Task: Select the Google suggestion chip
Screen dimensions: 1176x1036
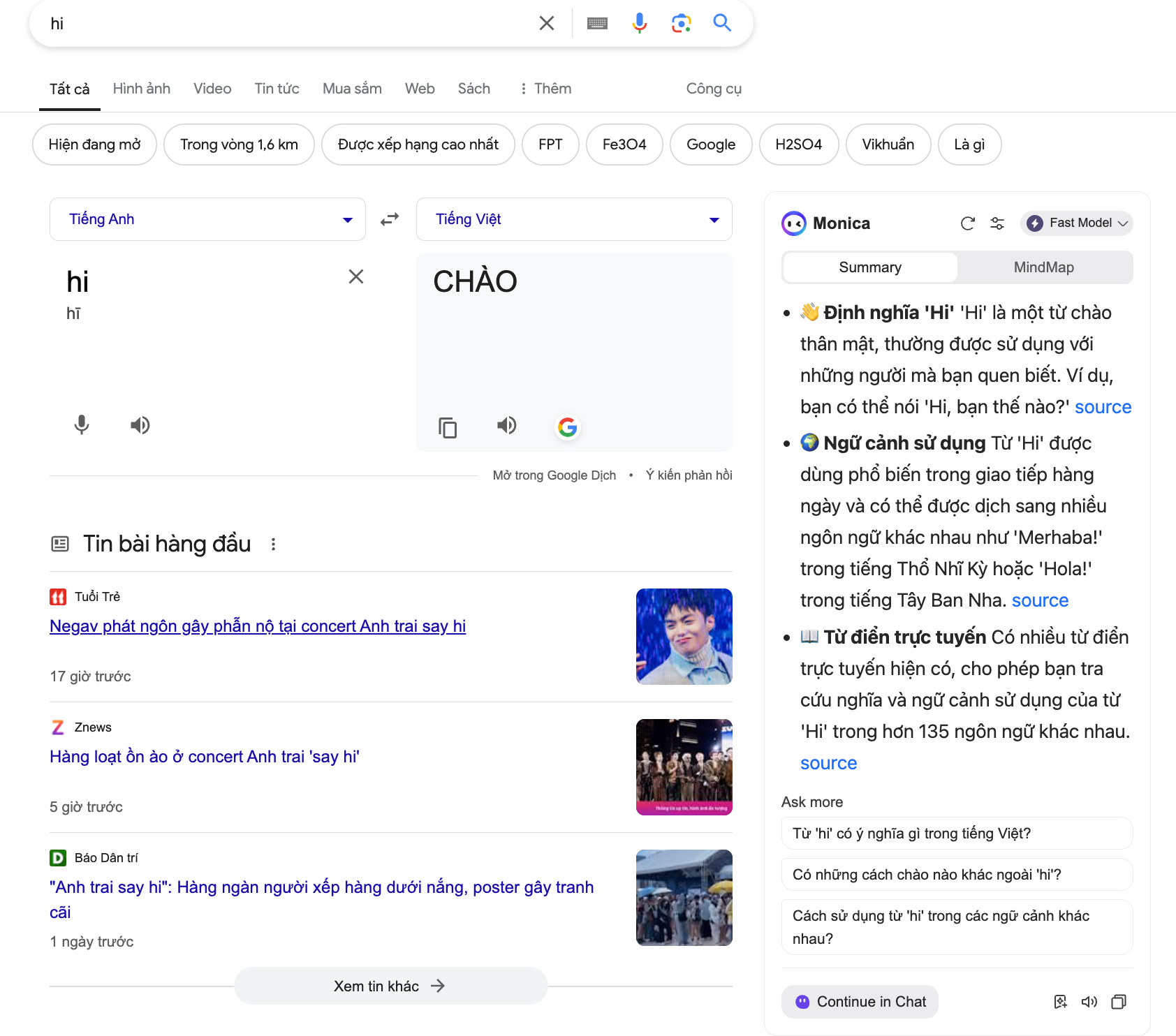Action: click(711, 145)
